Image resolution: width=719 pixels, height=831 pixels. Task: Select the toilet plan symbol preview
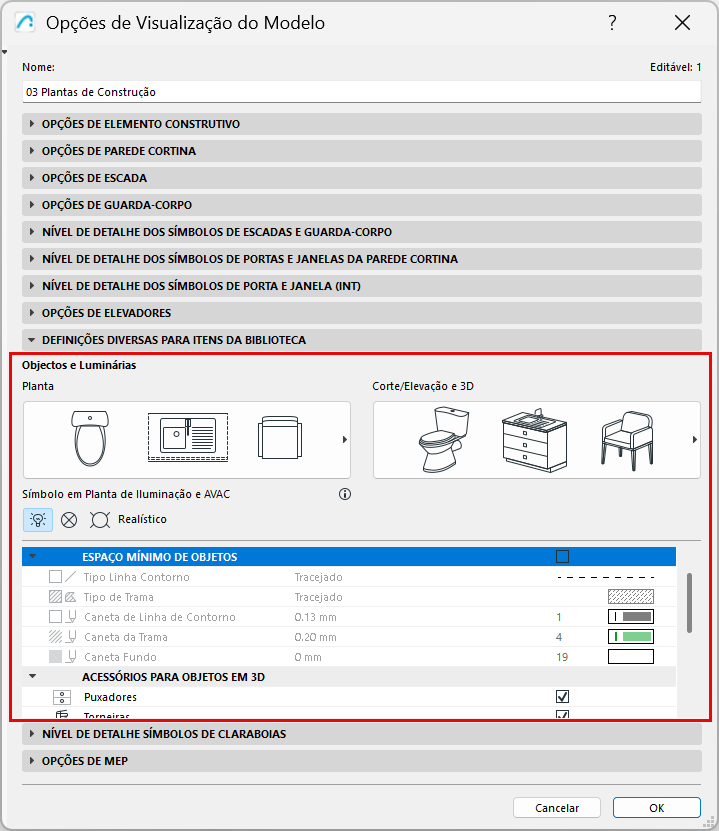coord(90,439)
